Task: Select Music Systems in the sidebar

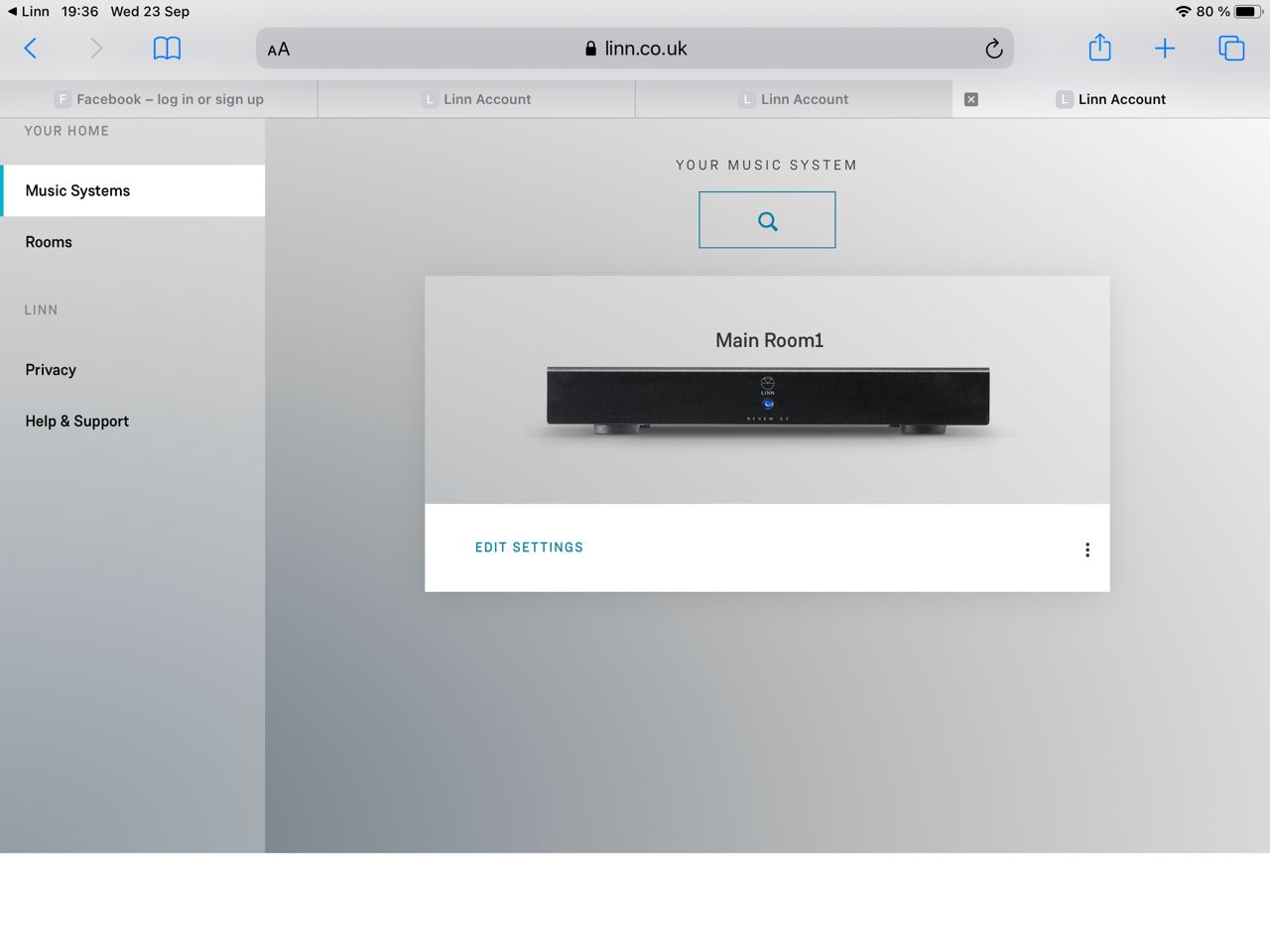Action: 77,190
